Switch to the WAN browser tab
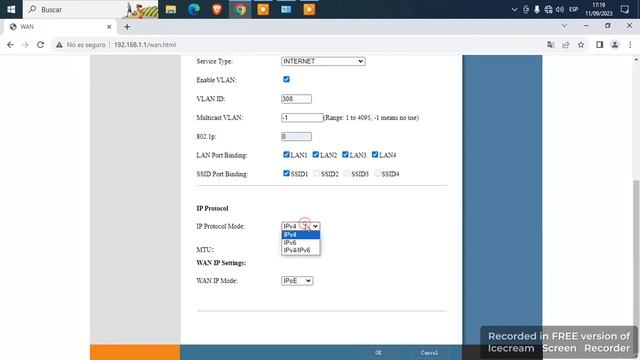 point(59,27)
